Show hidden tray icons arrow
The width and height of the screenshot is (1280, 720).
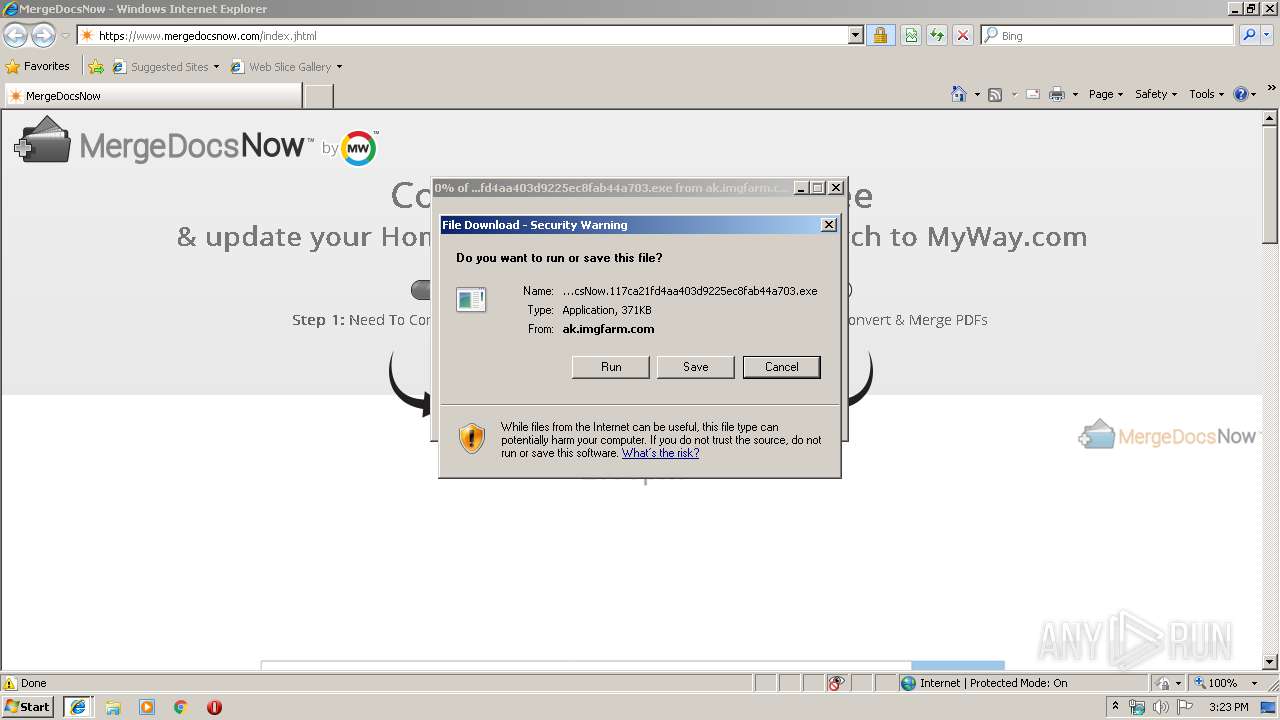1115,707
